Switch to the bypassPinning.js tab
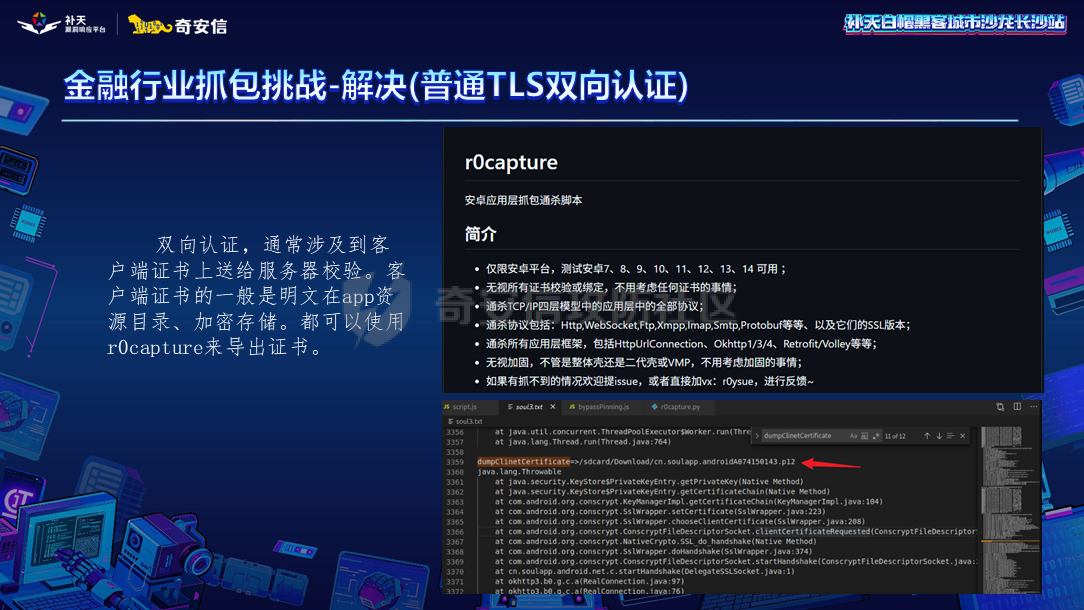Screen dimensions: 1084x610 click(603, 407)
